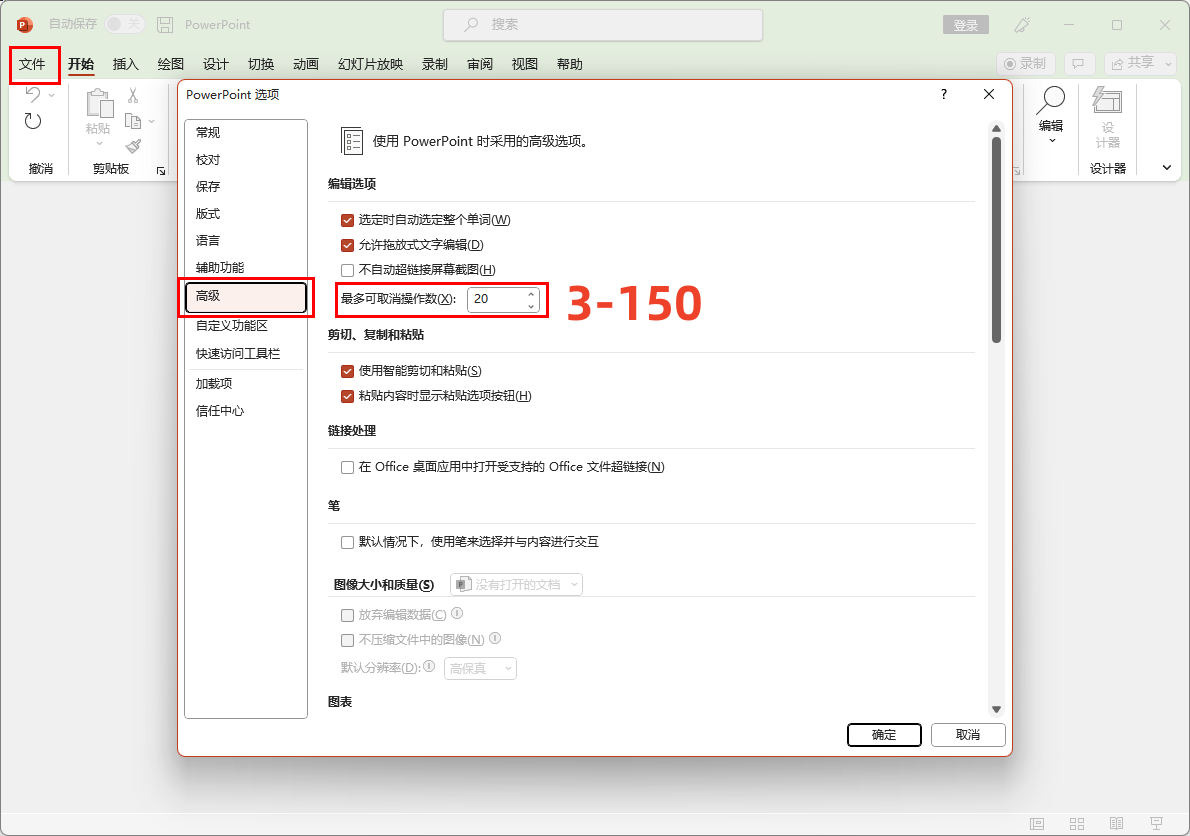
Task: Click the Paste clipboard icon
Action: (99, 104)
